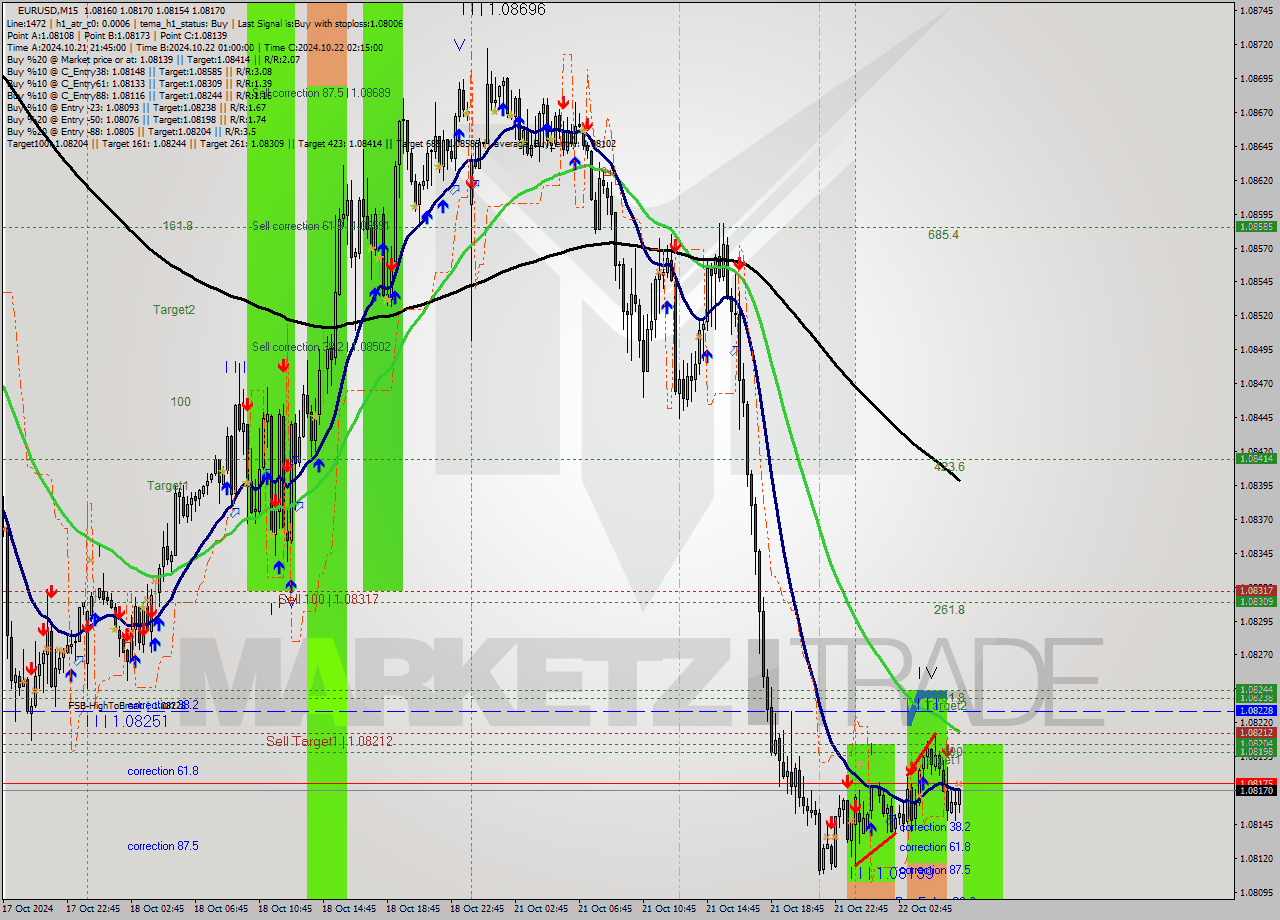Select the '161.8' level label on left
Screen dimensions: 1280x920
pyautogui.click(x=178, y=226)
